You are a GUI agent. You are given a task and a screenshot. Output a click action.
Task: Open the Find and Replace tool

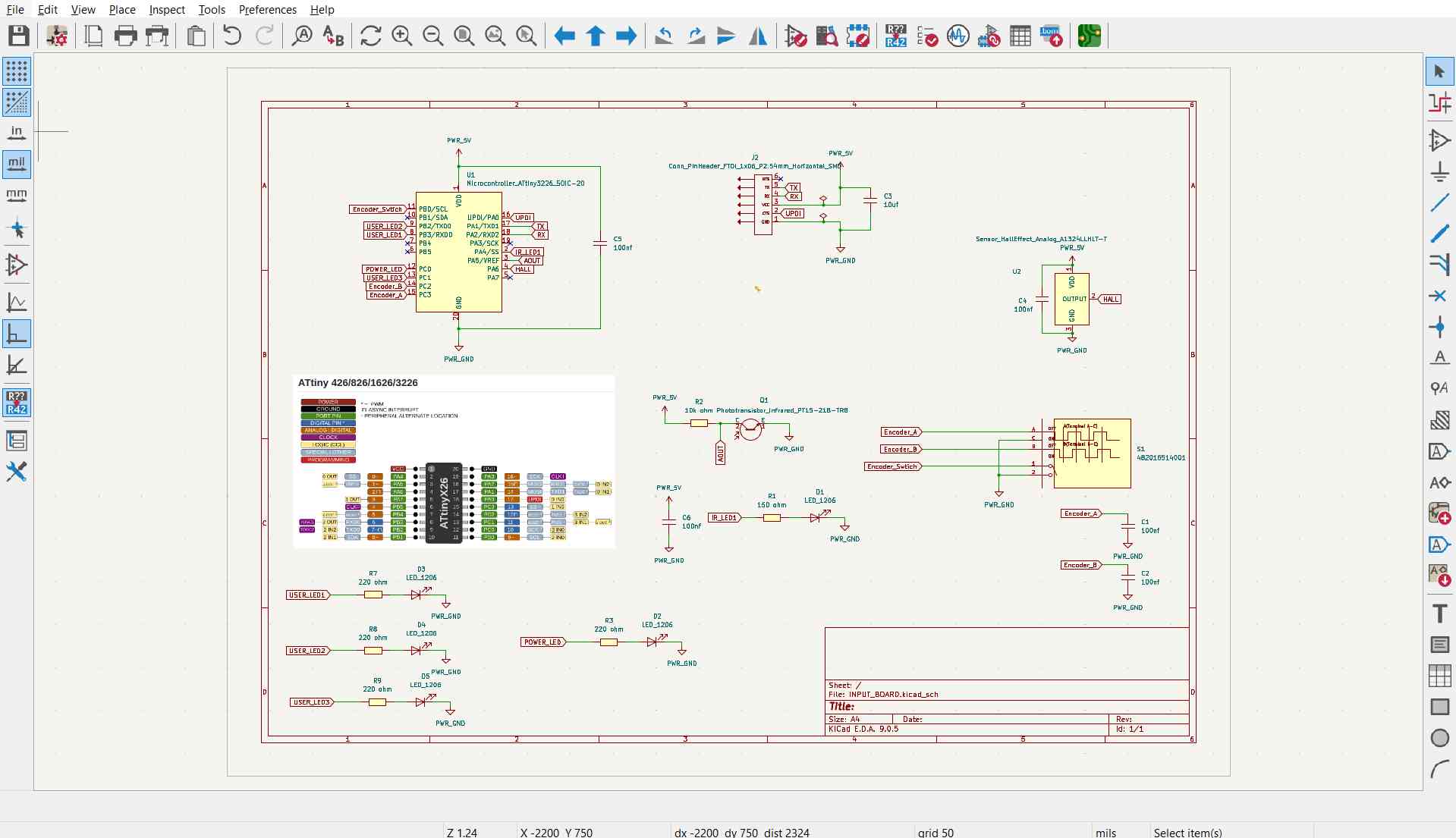point(333,36)
